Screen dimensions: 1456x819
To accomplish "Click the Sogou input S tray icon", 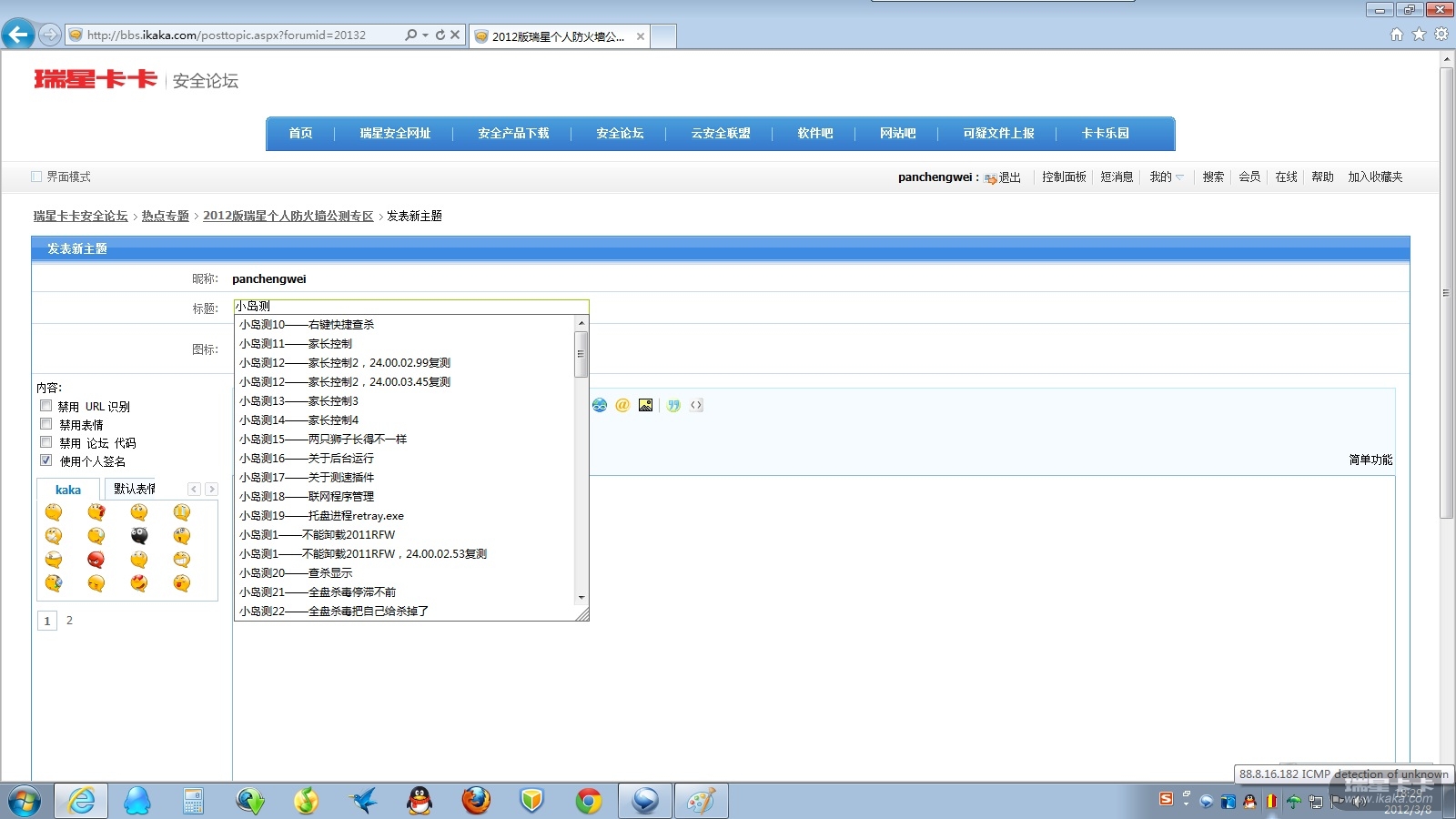I will [1166, 799].
